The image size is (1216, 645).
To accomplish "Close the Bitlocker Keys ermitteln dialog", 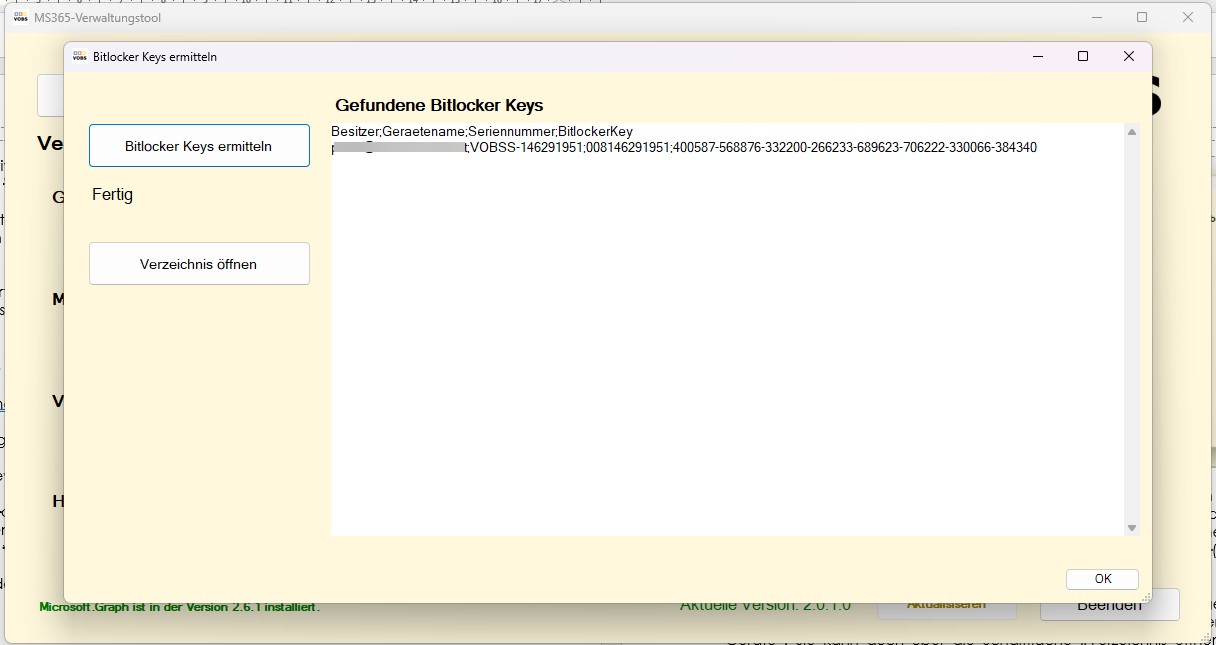I will (x=1128, y=57).
